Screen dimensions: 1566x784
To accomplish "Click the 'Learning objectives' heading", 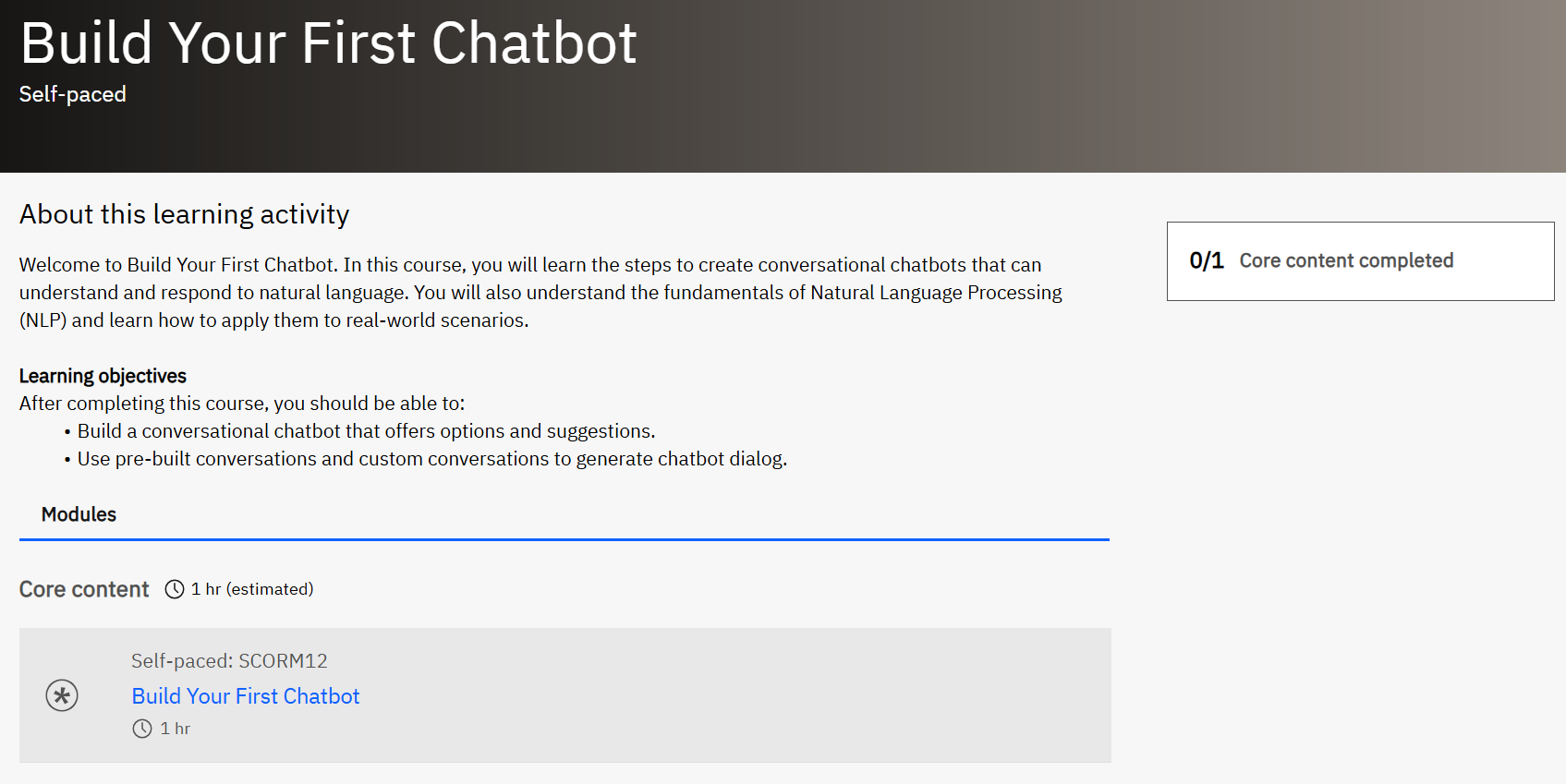I will (x=103, y=376).
